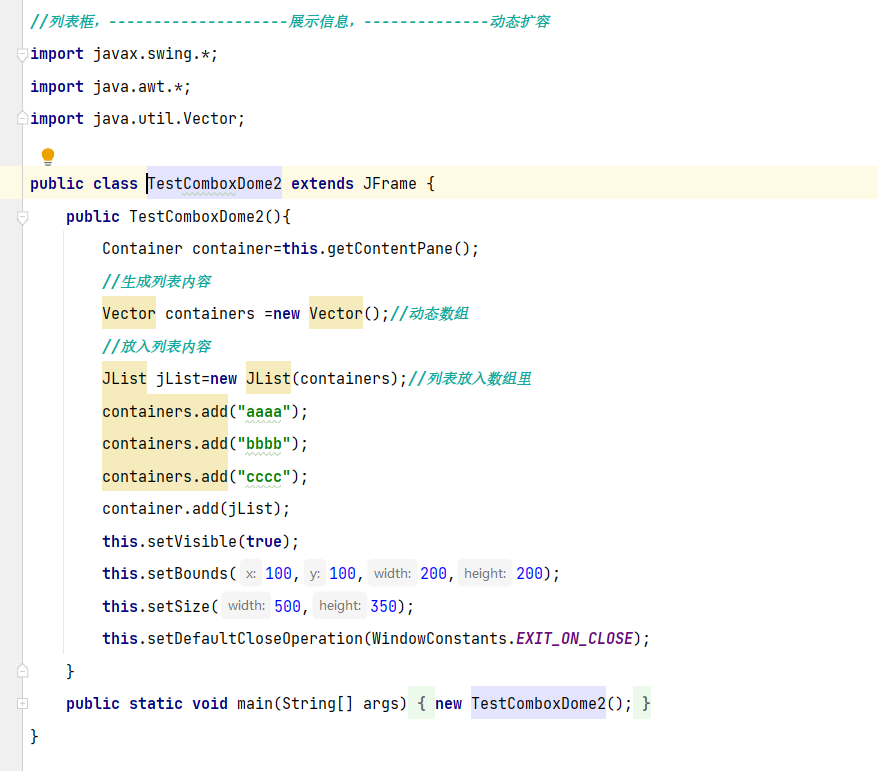Click the setVisible(true) call

[x=218, y=541]
